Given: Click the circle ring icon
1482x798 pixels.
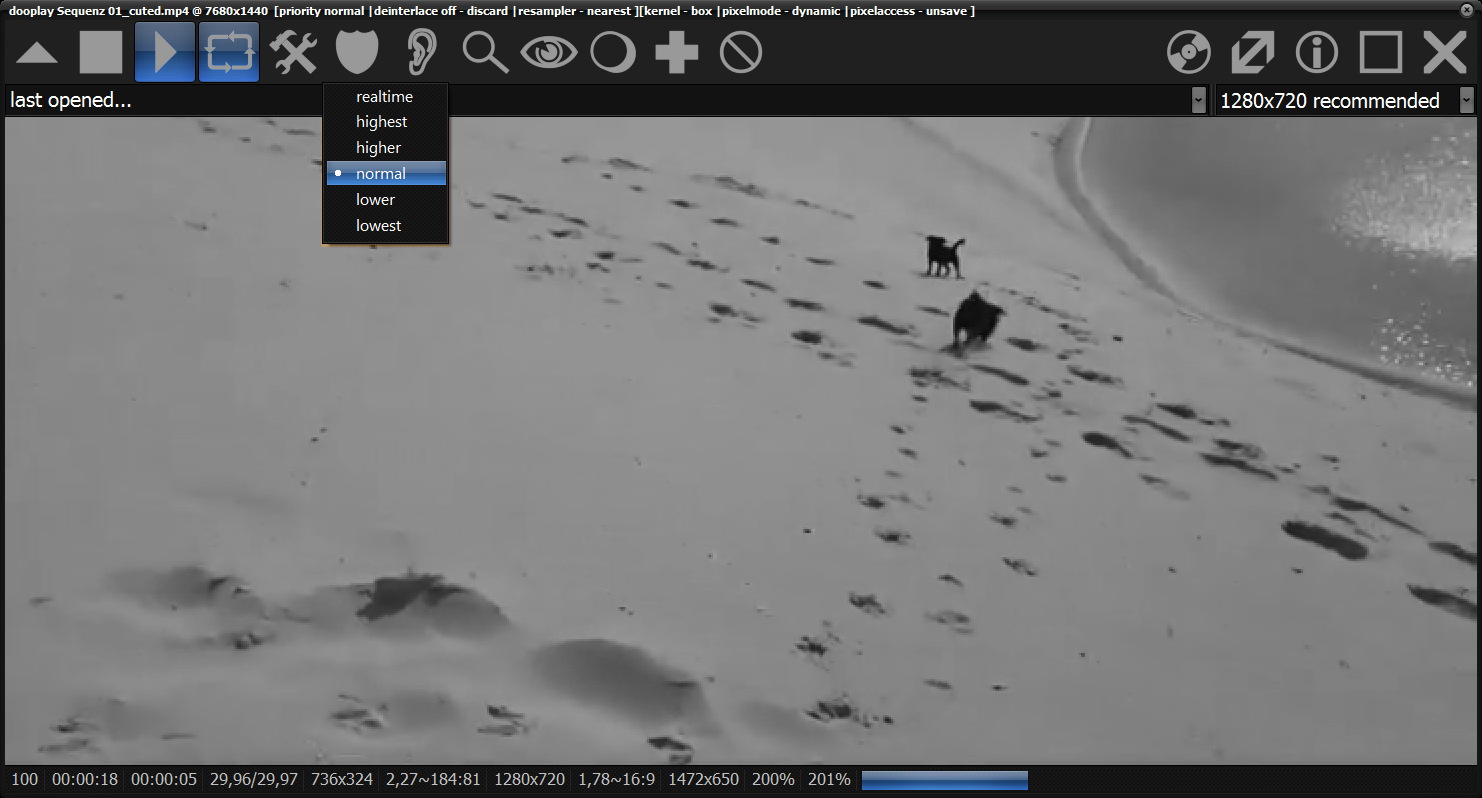Looking at the screenshot, I should 613,53.
